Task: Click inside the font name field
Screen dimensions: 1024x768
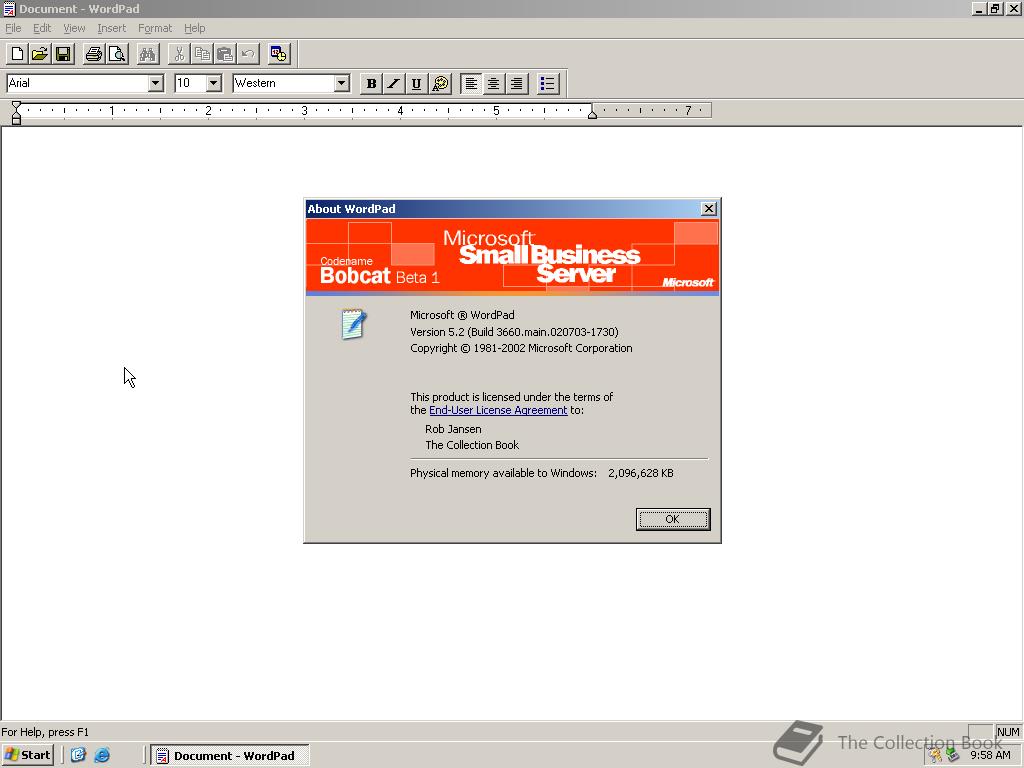Action: (77, 83)
